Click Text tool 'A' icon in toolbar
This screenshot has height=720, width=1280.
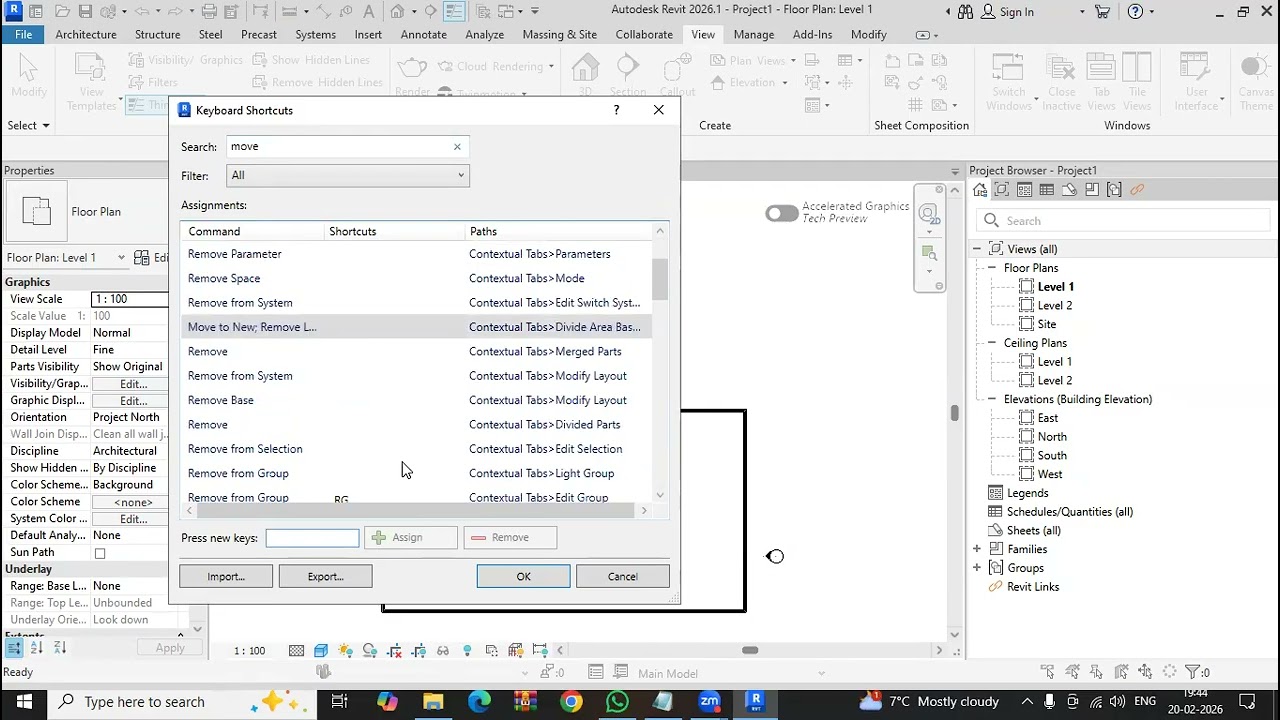point(369,11)
